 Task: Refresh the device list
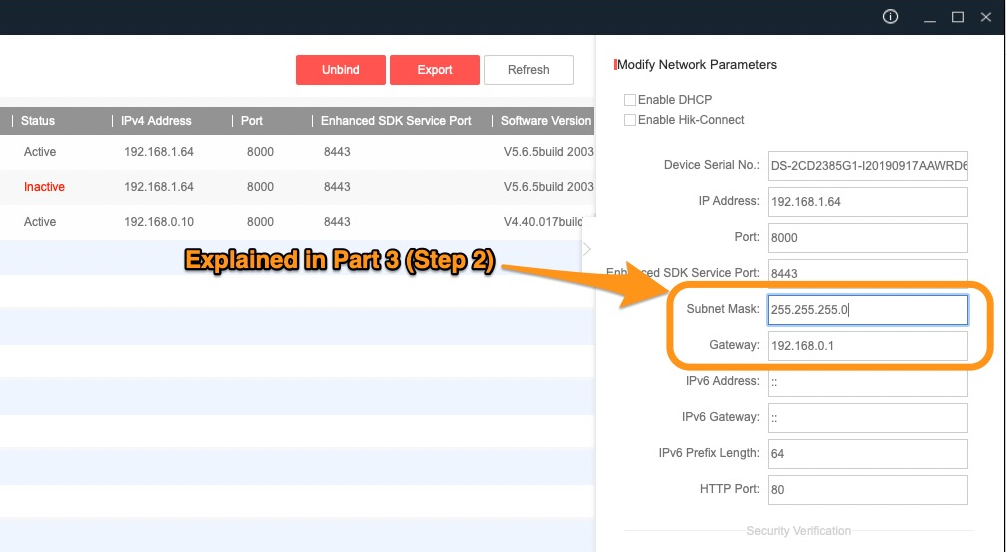(528, 70)
